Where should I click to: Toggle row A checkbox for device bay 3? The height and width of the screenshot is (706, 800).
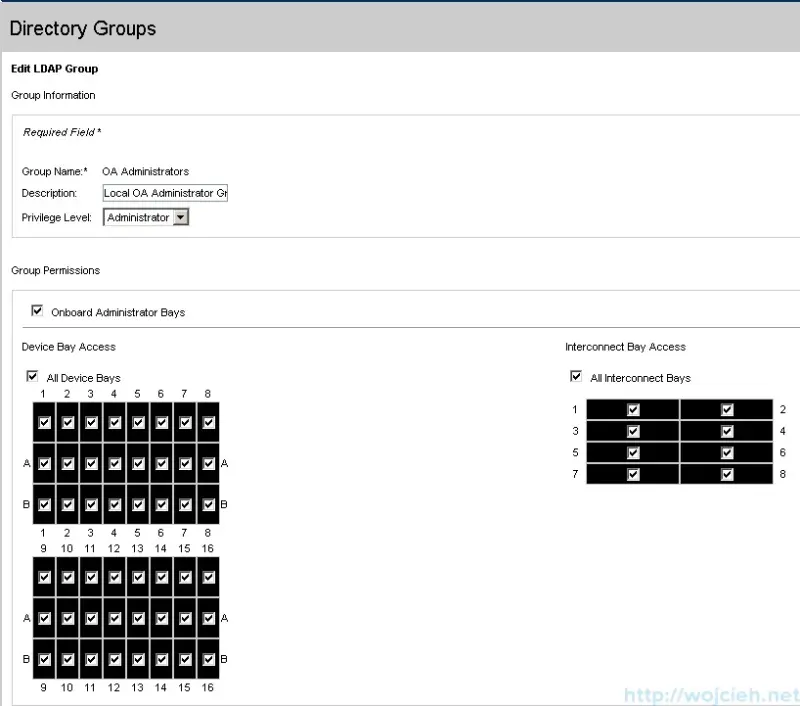tap(90, 463)
